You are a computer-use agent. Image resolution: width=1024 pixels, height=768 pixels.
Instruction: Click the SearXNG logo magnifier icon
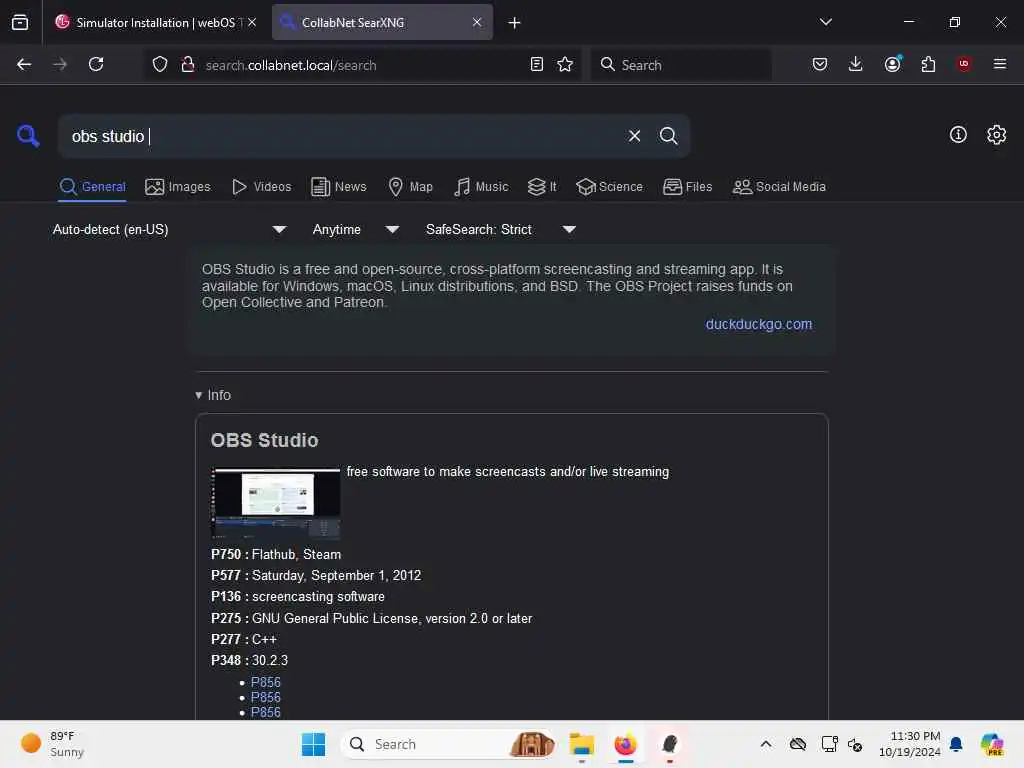point(28,136)
